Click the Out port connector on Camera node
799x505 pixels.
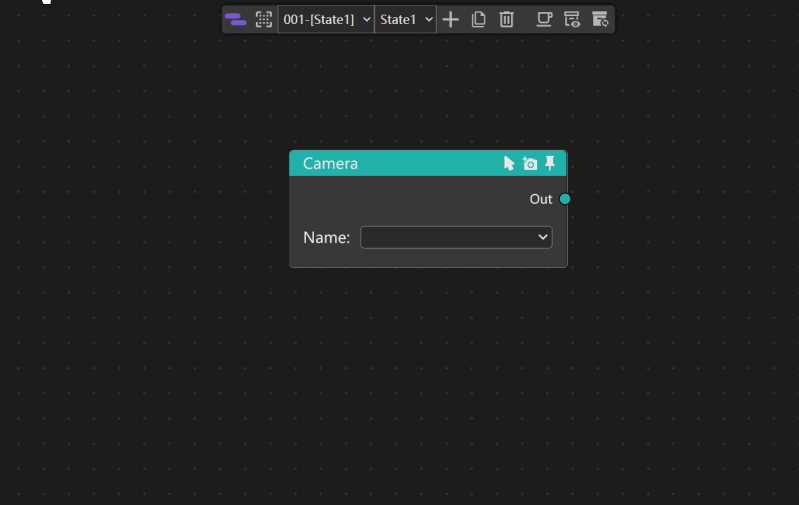tap(565, 199)
